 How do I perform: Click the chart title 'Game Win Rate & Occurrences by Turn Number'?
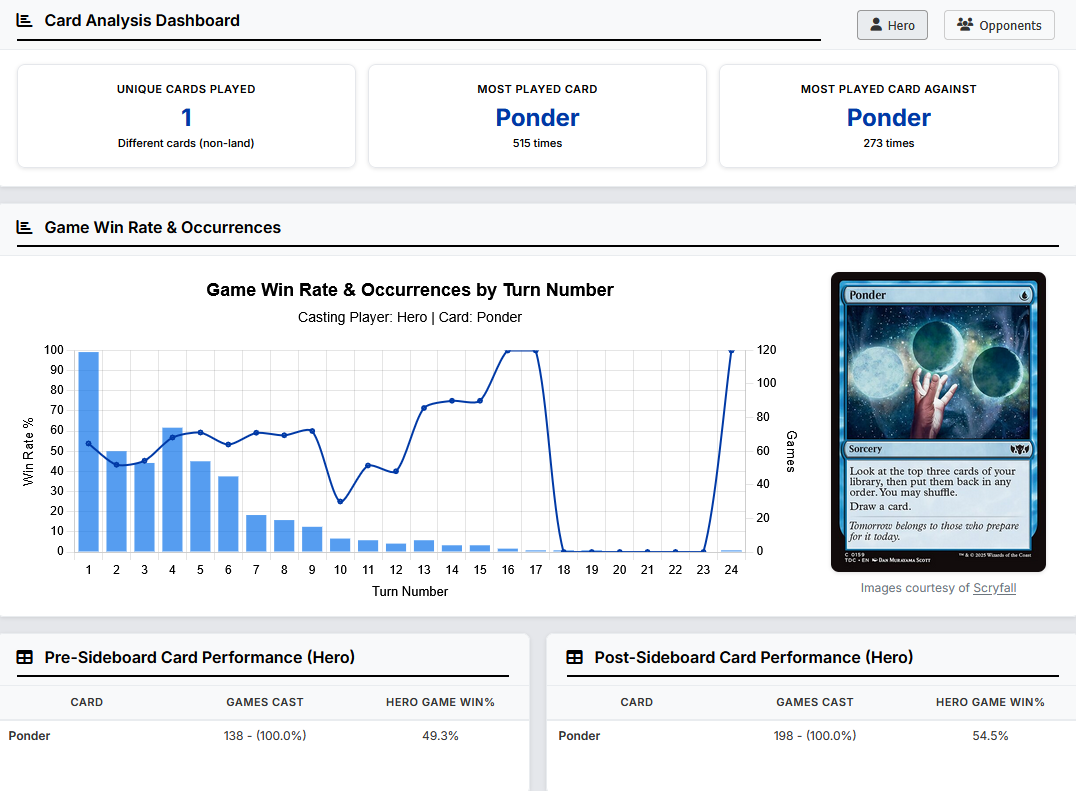(x=410, y=290)
